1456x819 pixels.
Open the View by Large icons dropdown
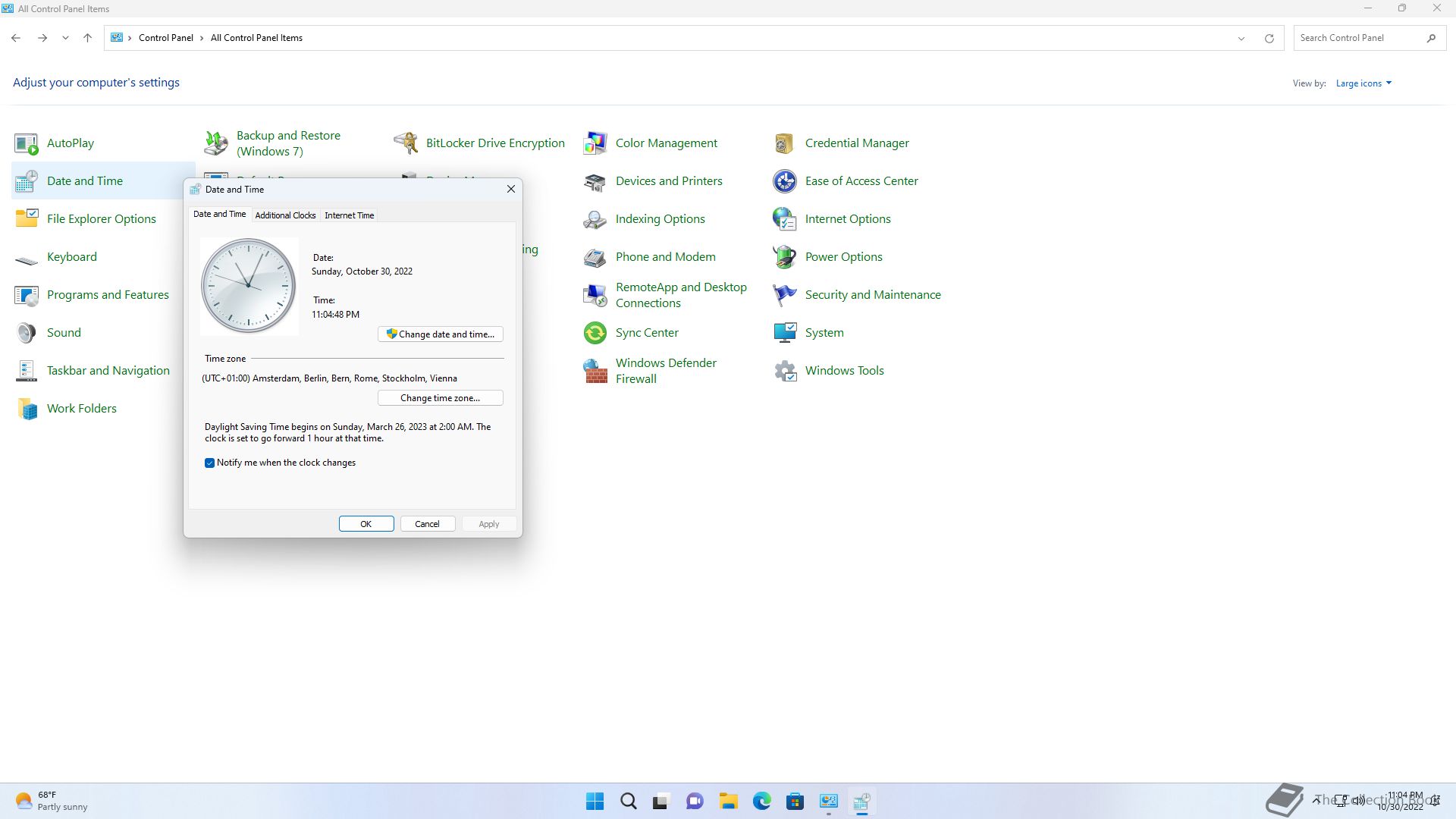(x=1363, y=83)
